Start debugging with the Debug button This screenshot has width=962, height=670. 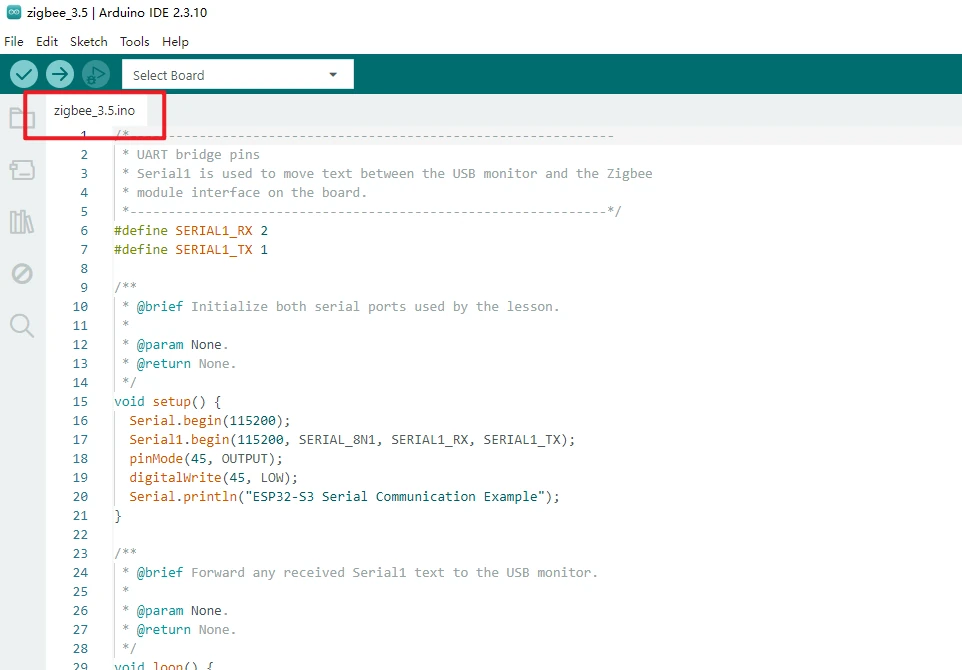(96, 75)
